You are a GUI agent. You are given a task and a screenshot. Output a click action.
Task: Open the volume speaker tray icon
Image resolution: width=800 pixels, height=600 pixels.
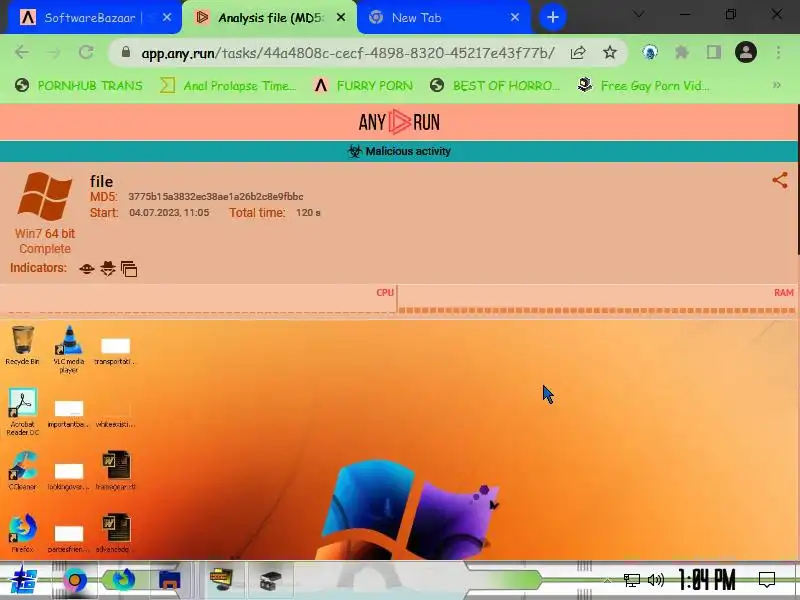click(656, 580)
